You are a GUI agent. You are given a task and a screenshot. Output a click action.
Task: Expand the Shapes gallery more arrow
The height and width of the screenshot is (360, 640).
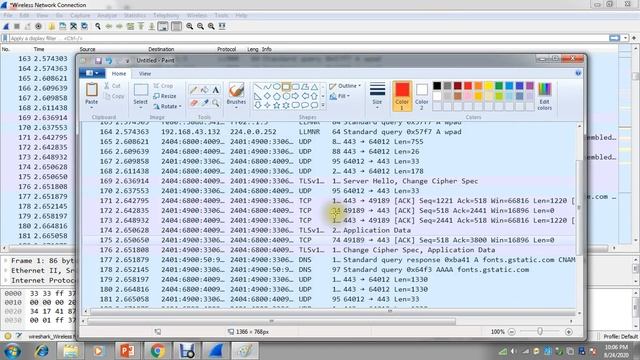323,105
